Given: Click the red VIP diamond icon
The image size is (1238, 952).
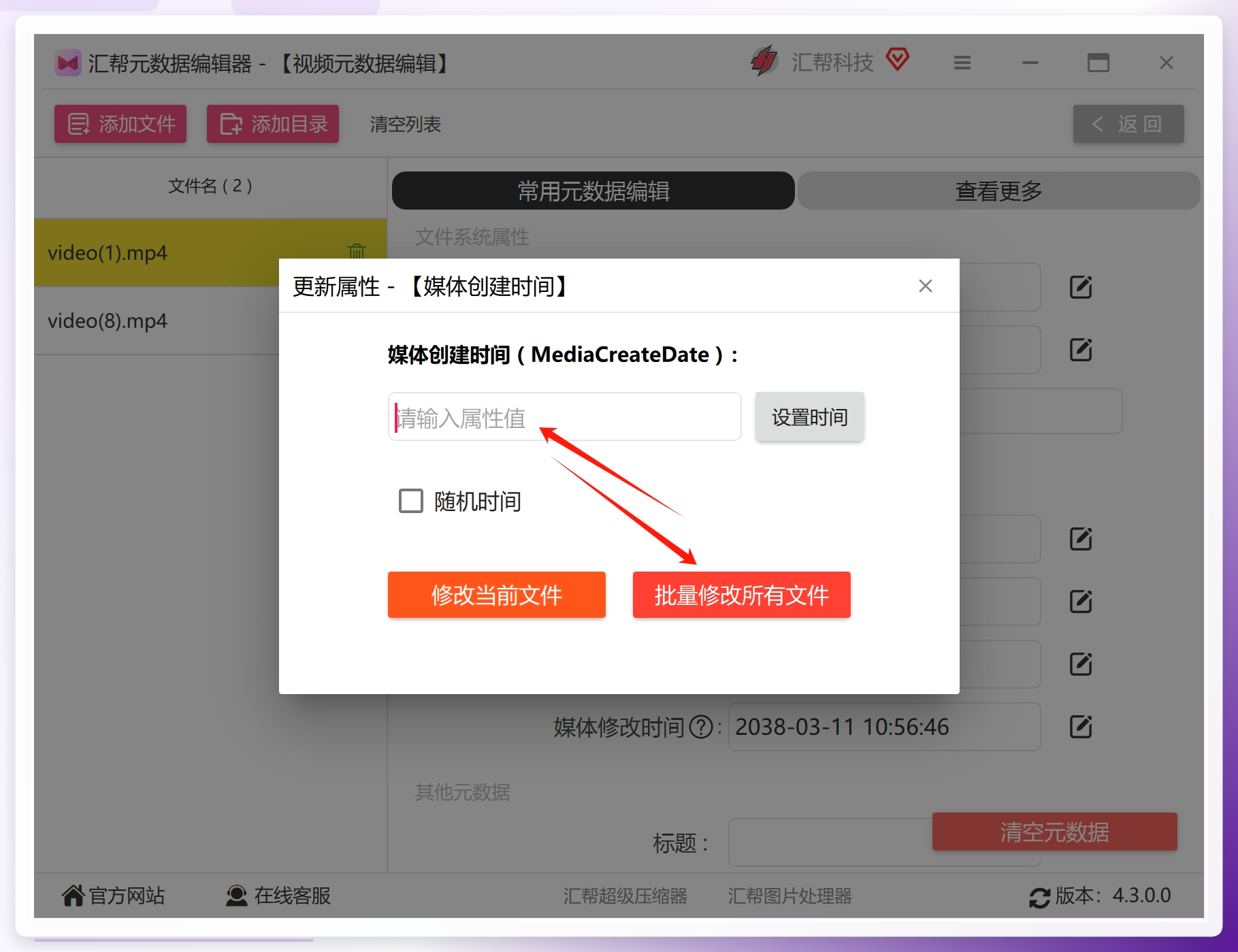Looking at the screenshot, I should point(898,59).
